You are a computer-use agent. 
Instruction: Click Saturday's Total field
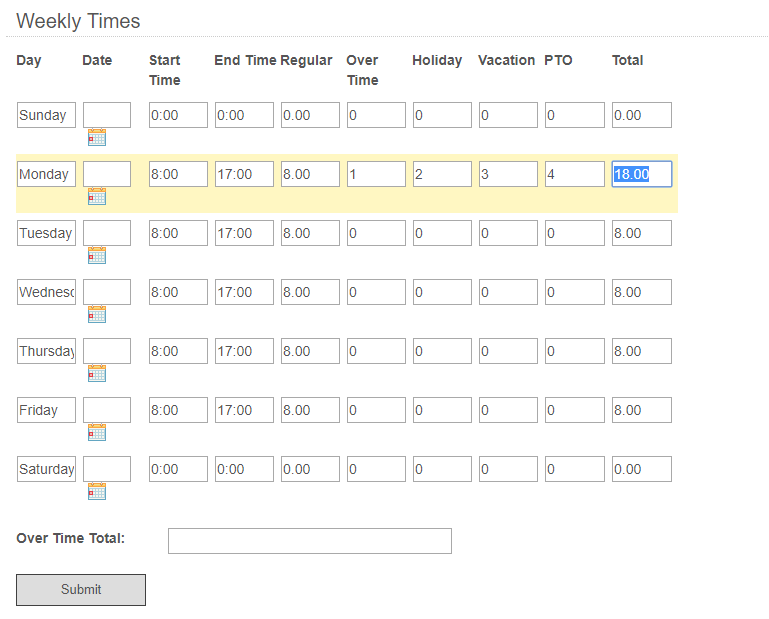(641, 469)
